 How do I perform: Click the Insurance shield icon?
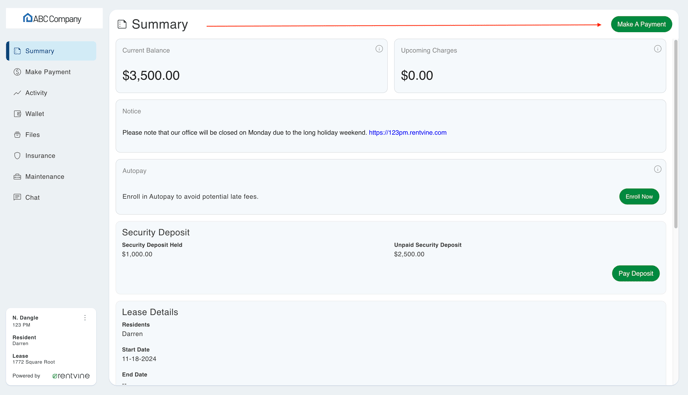point(17,156)
